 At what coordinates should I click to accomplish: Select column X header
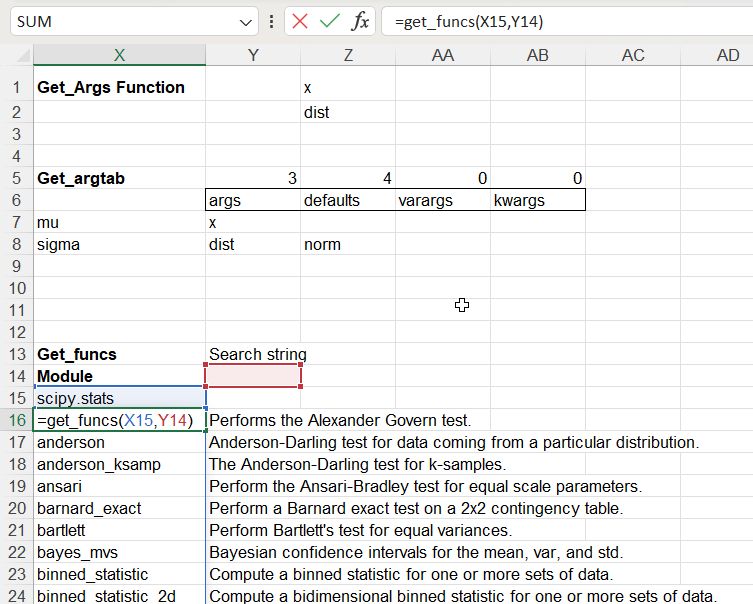(x=119, y=56)
